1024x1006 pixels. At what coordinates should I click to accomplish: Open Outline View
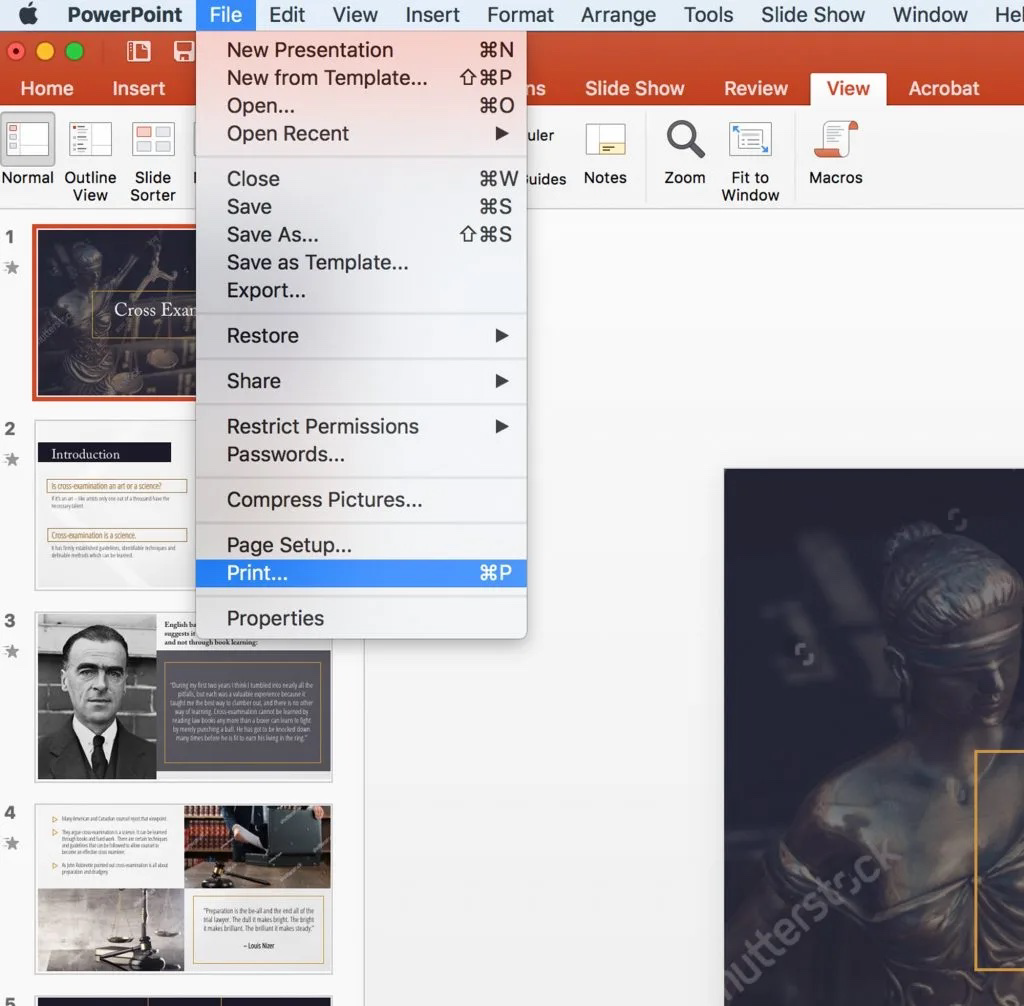pyautogui.click(x=90, y=150)
